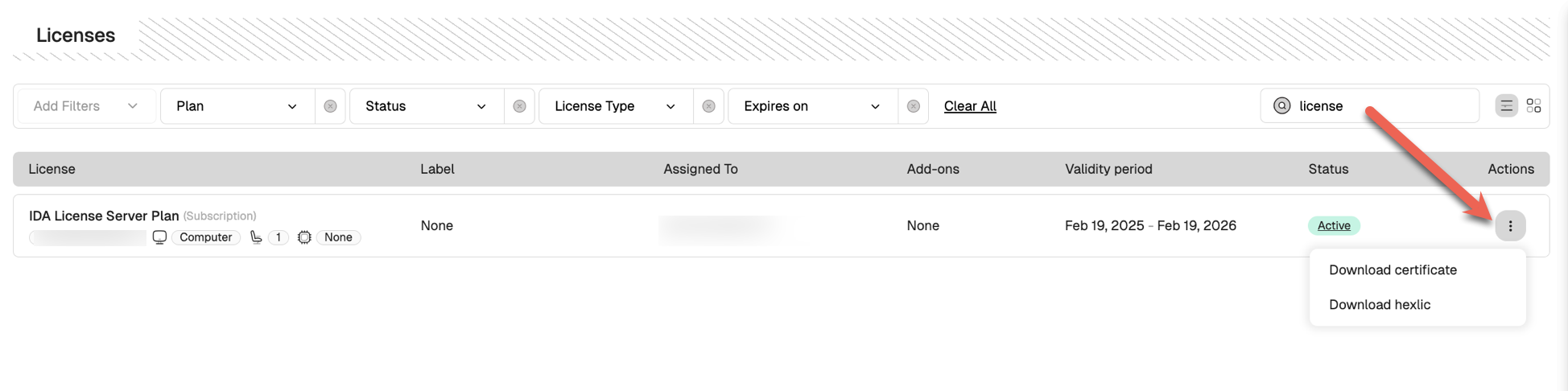The image size is (1568, 391).
Task: Clear the Plan filter with its x icon
Action: point(330,106)
